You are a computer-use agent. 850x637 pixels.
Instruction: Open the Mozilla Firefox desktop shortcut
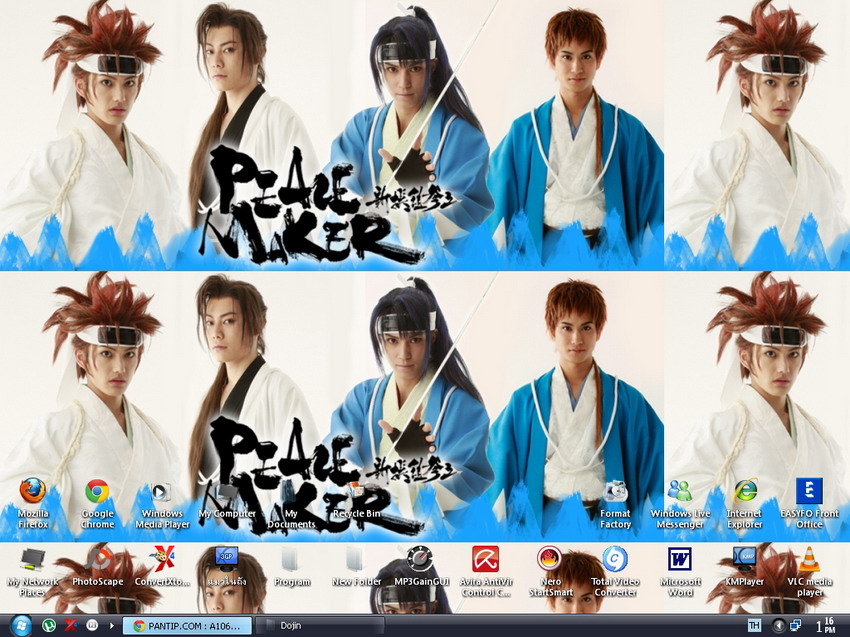pyautogui.click(x=33, y=504)
